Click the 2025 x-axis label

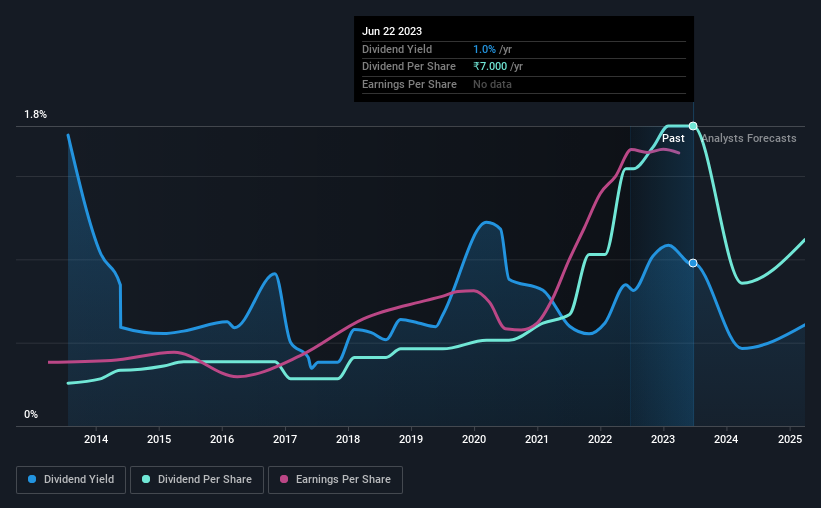790,439
